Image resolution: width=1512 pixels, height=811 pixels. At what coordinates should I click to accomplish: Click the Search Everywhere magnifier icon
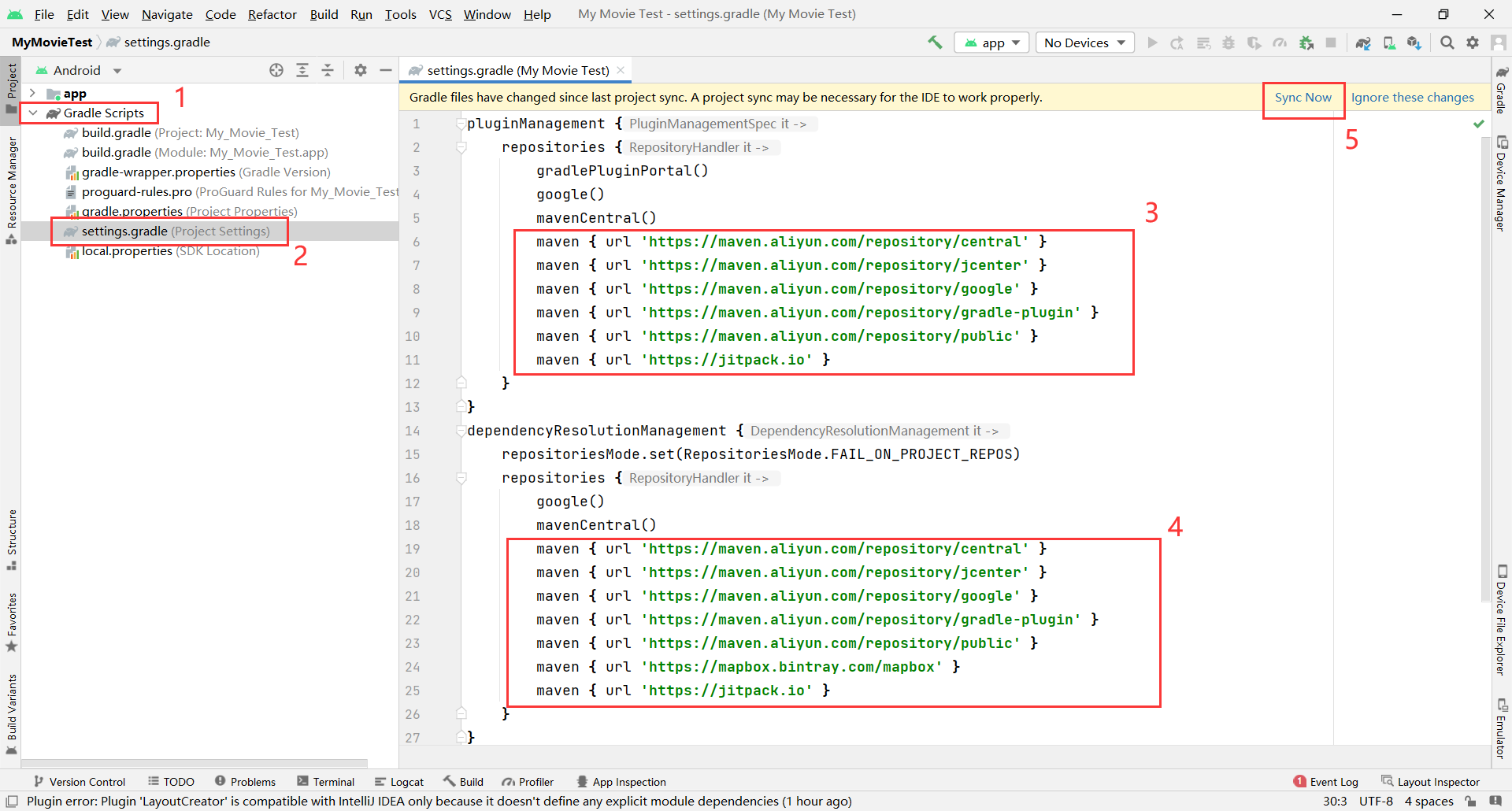pos(1447,43)
